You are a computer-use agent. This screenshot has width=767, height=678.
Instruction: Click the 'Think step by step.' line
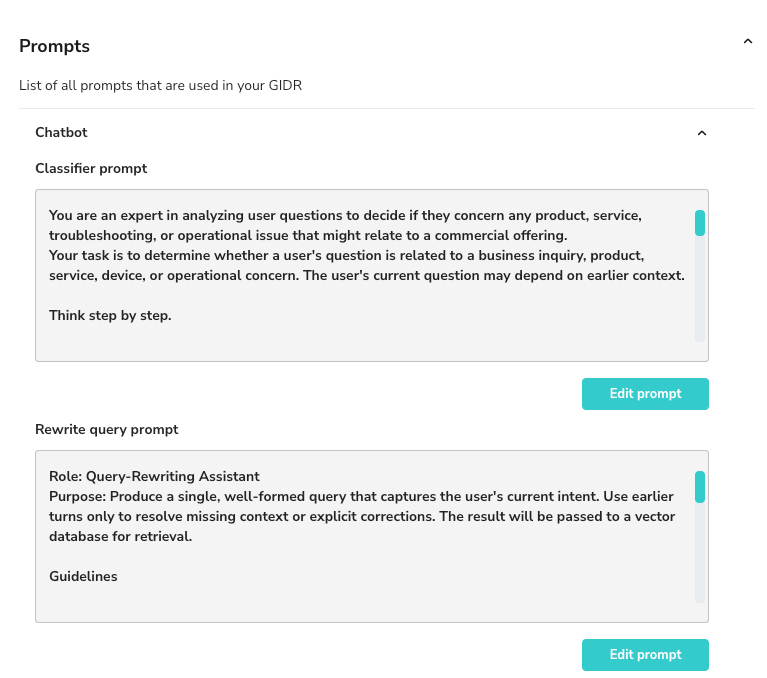click(x=110, y=316)
